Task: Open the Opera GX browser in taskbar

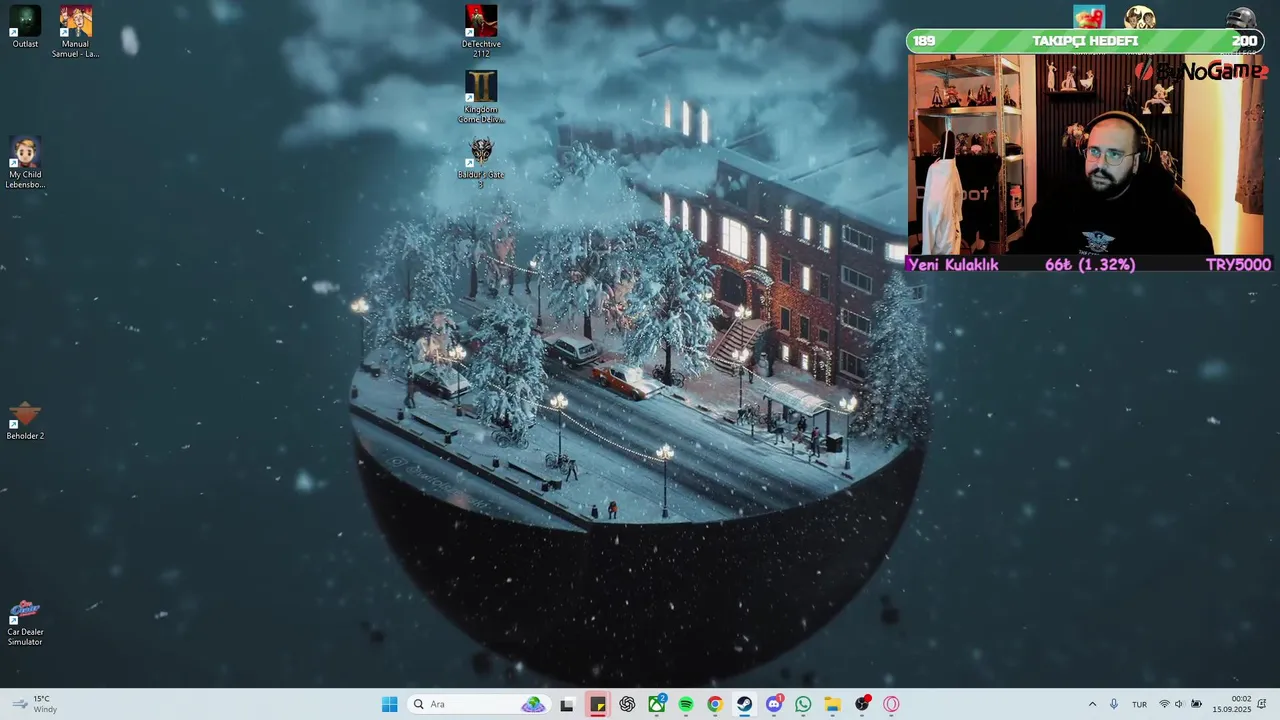Action: (x=891, y=704)
